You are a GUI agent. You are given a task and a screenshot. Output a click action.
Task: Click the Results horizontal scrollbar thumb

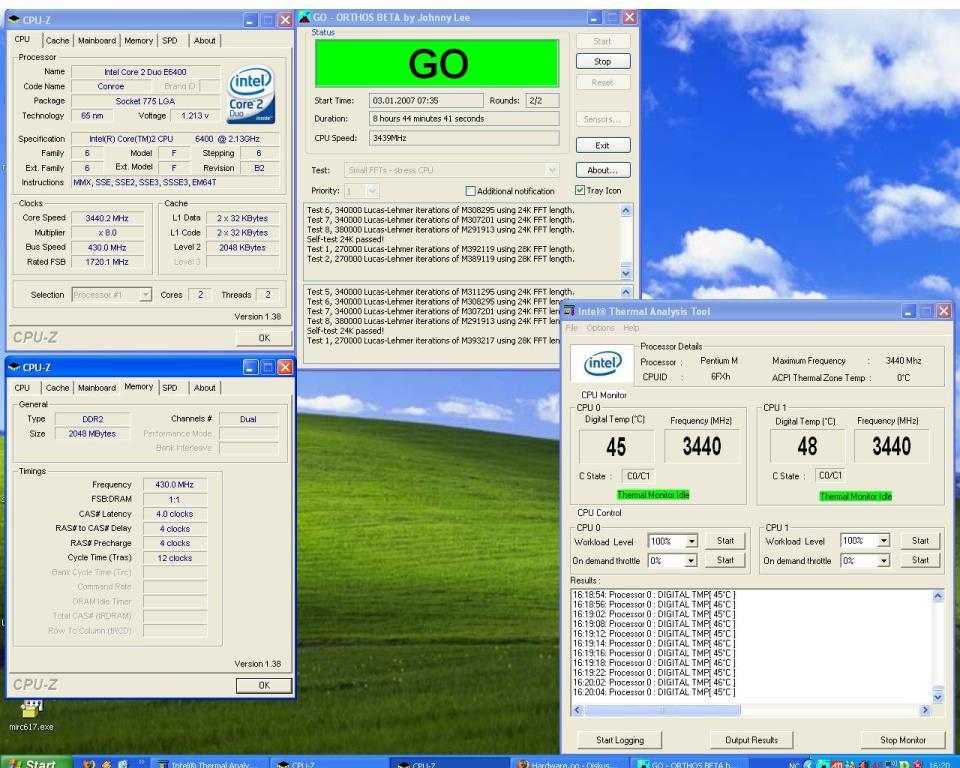pyautogui.click(x=662, y=710)
